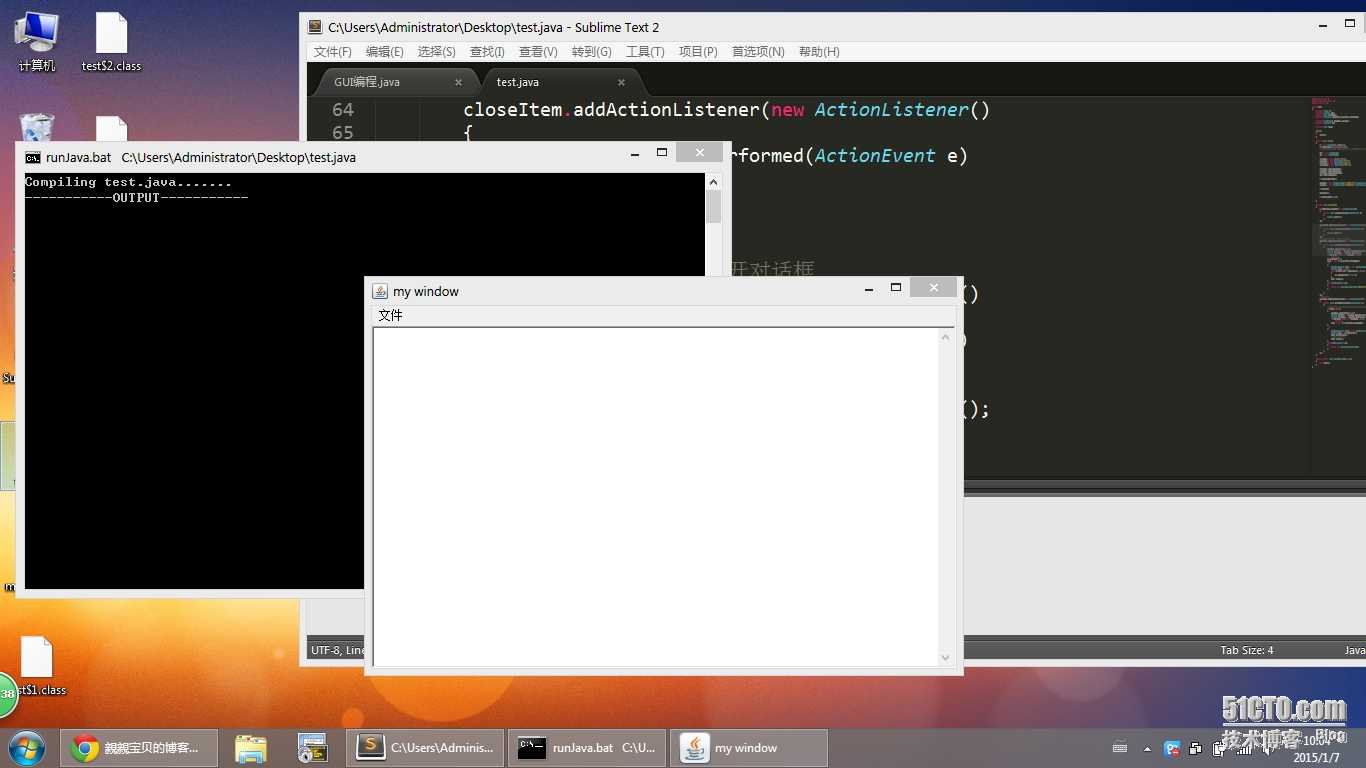Open the Windows Start button
This screenshot has height=768, width=1366.
[x=27, y=748]
